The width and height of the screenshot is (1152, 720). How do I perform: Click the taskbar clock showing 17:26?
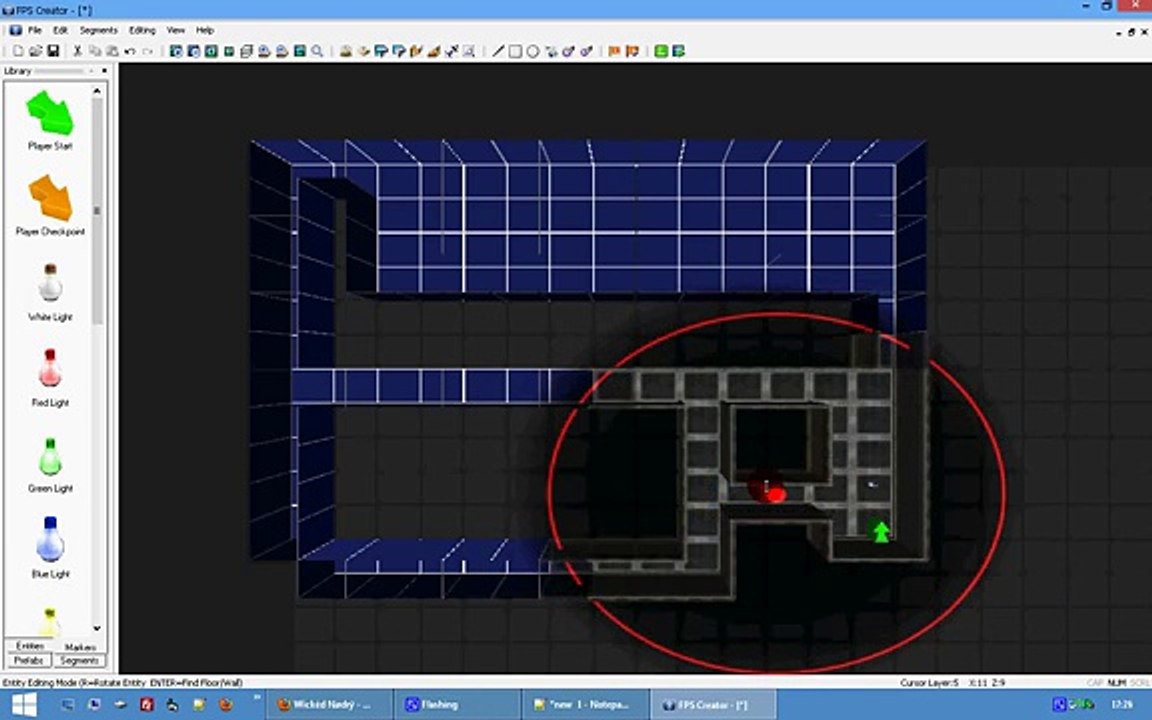point(1121,705)
